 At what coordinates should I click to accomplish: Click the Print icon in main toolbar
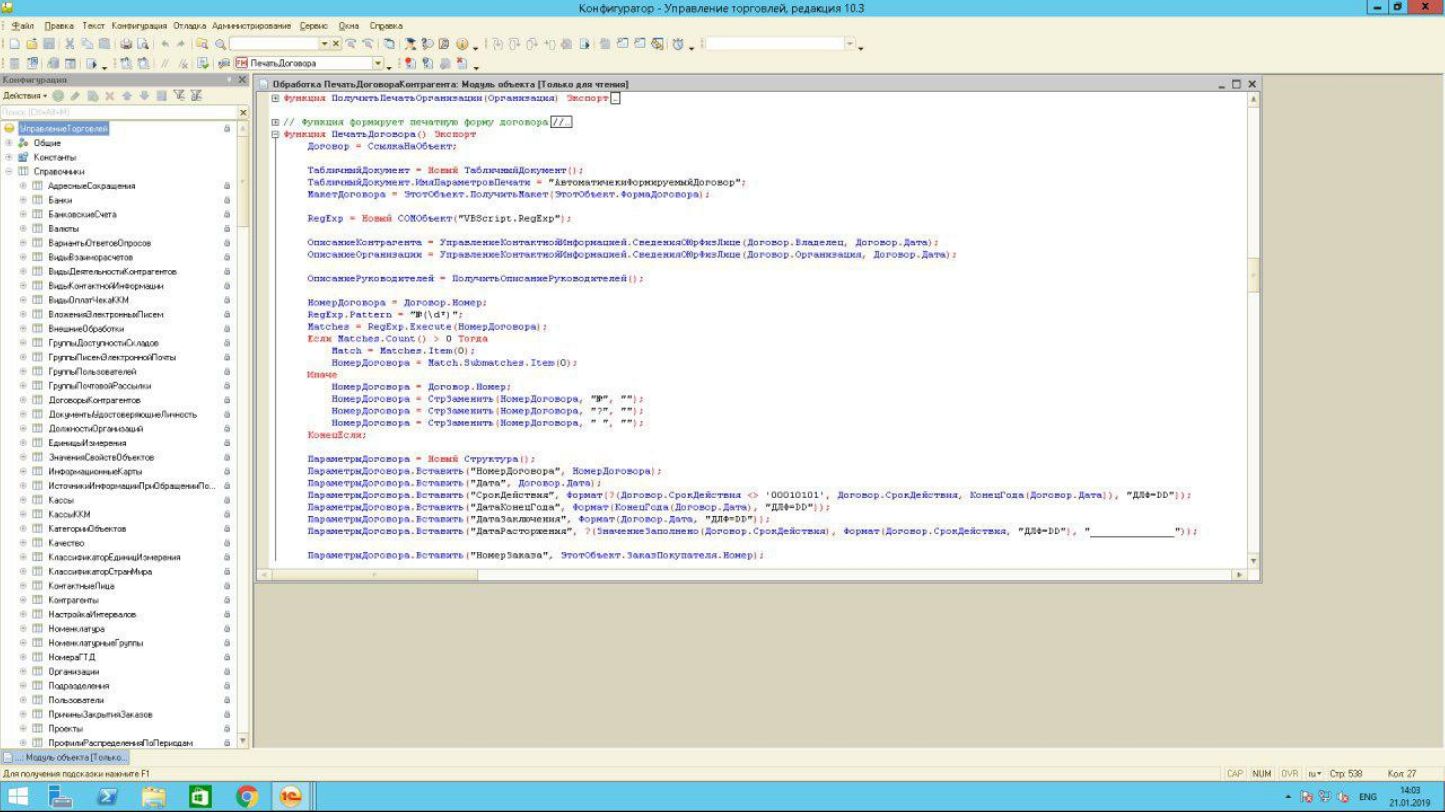126,44
